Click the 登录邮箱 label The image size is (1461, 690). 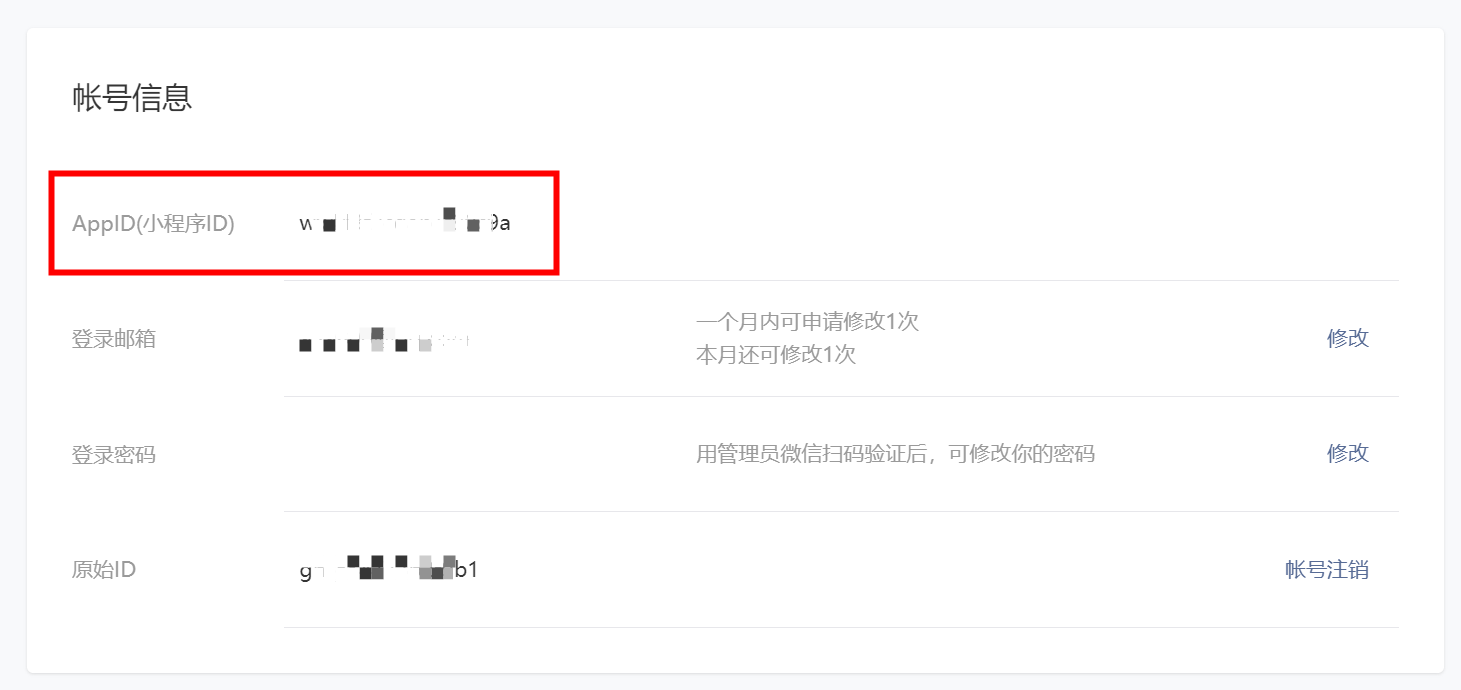point(114,339)
